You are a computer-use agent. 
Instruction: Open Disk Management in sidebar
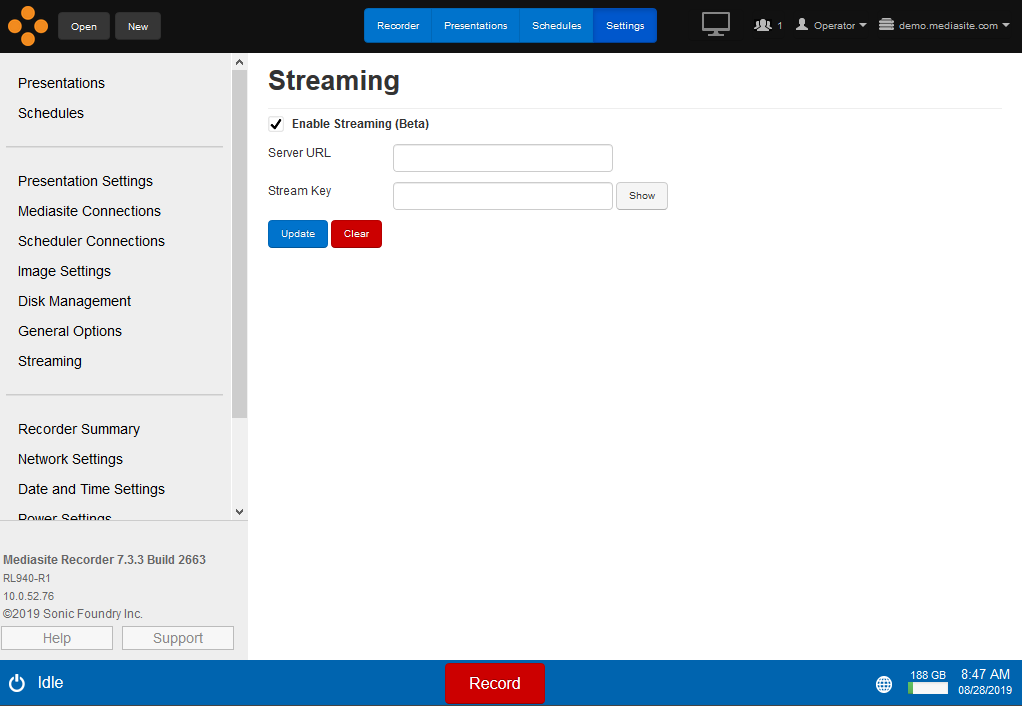74,301
